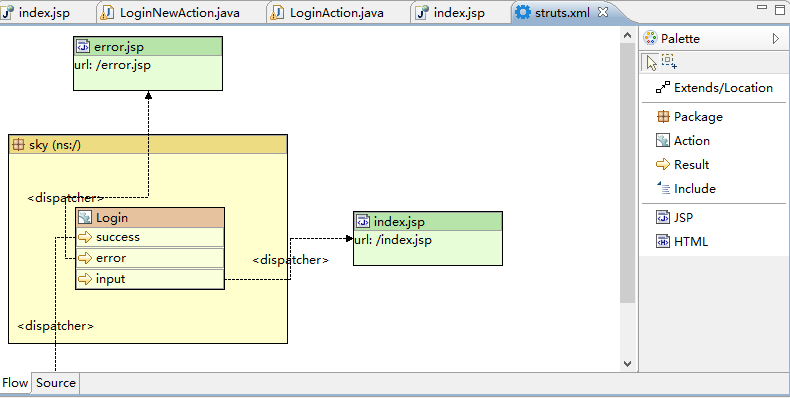Collapse the Palette with the triangle arrow
The width and height of the screenshot is (790, 398).
776,38
